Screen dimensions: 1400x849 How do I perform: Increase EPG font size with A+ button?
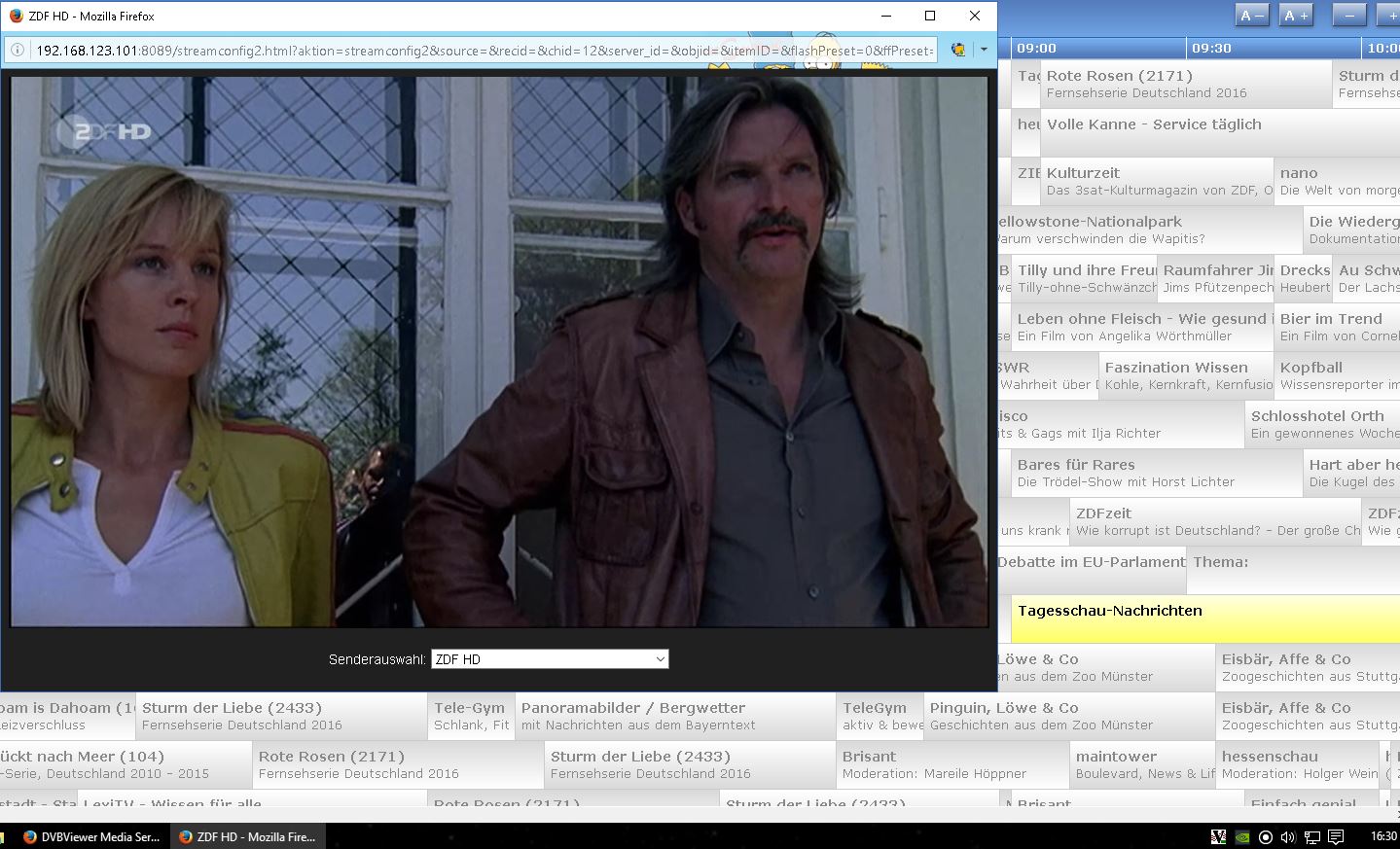pyautogui.click(x=1296, y=16)
